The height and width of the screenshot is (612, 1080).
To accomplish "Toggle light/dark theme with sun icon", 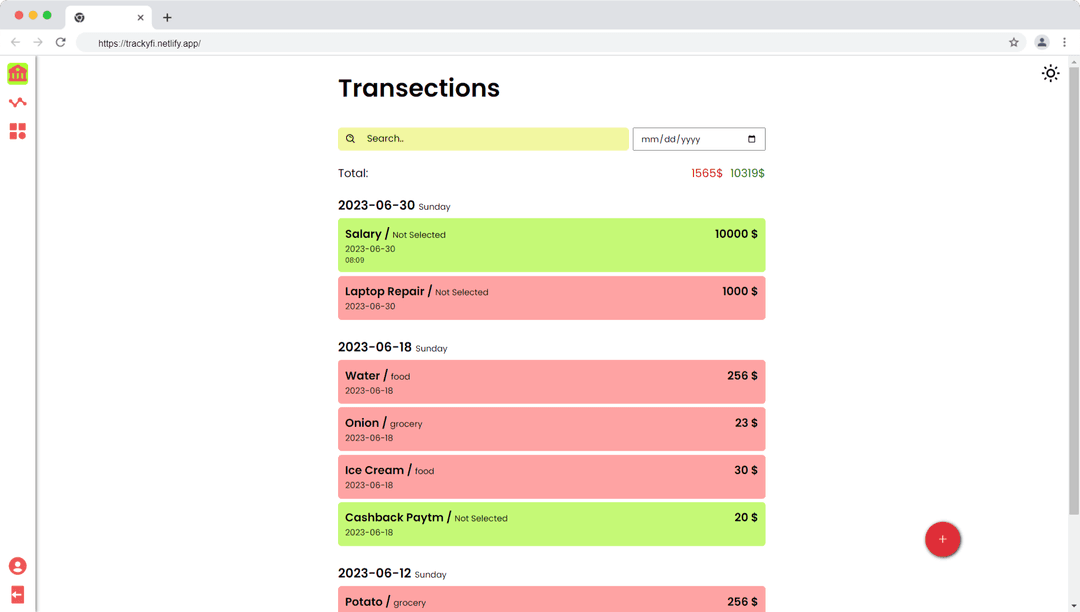I will coord(1050,73).
